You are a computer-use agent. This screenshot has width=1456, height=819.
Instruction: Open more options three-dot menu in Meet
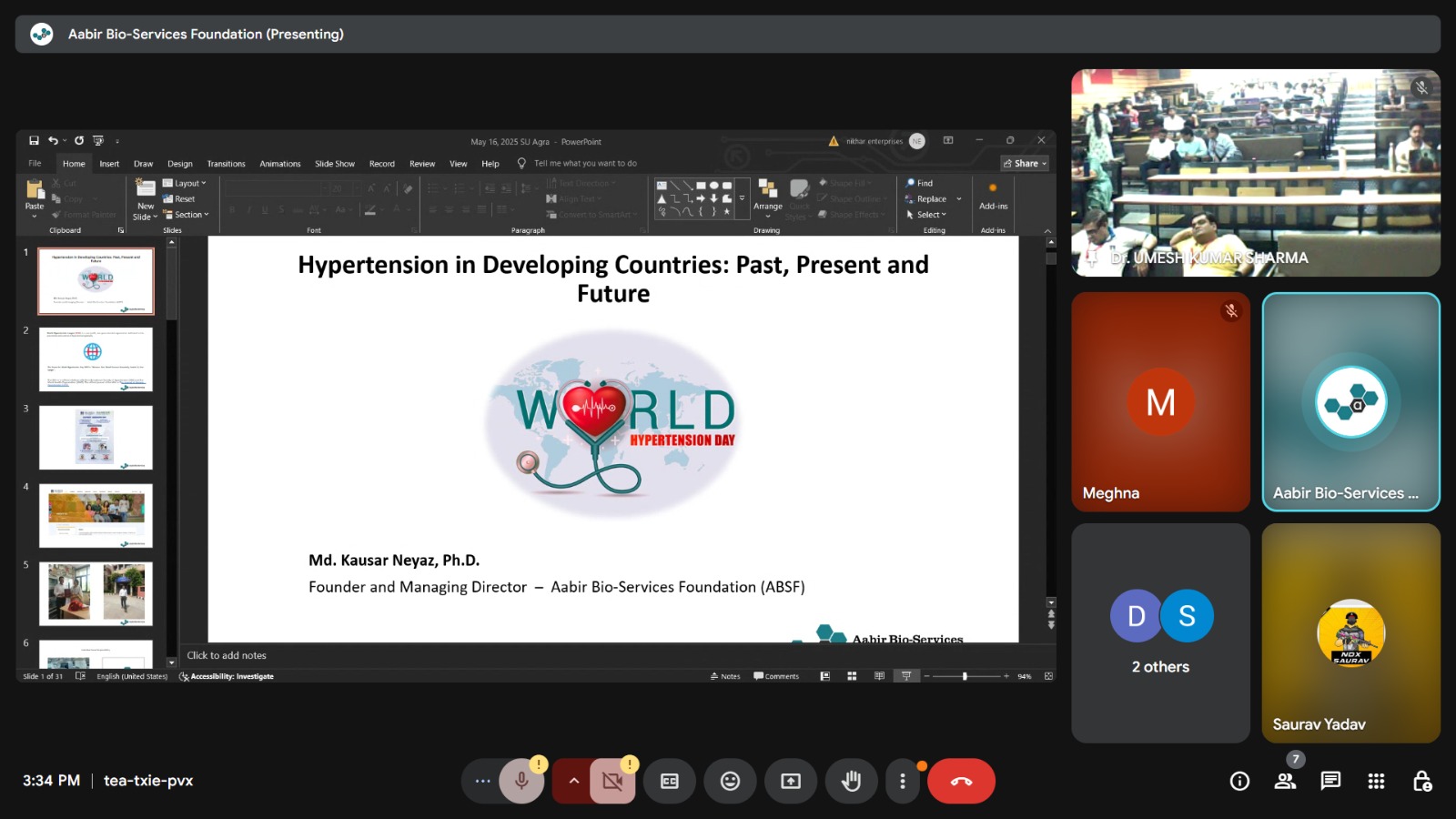coord(903,781)
